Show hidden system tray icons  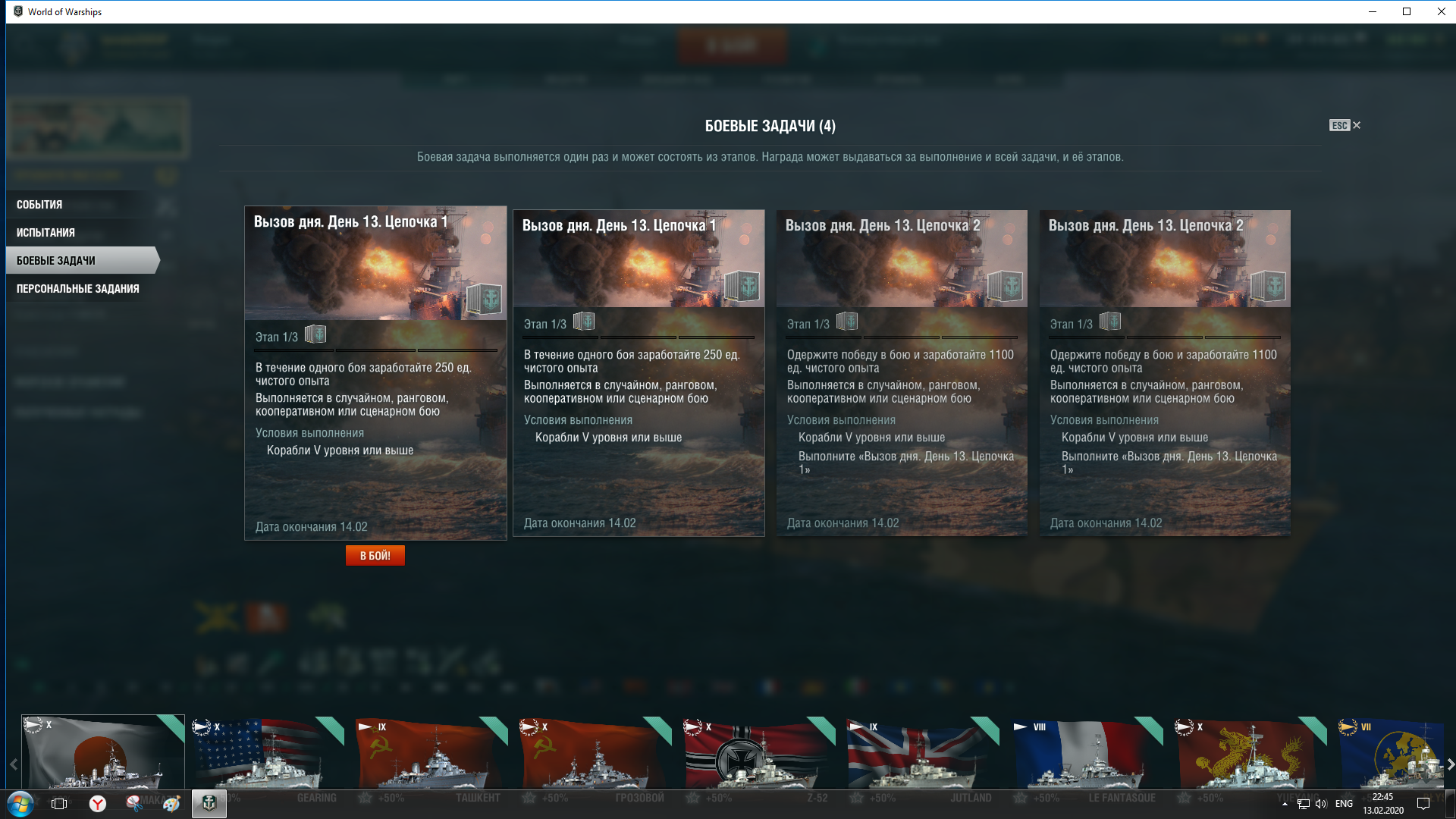coord(1285,804)
